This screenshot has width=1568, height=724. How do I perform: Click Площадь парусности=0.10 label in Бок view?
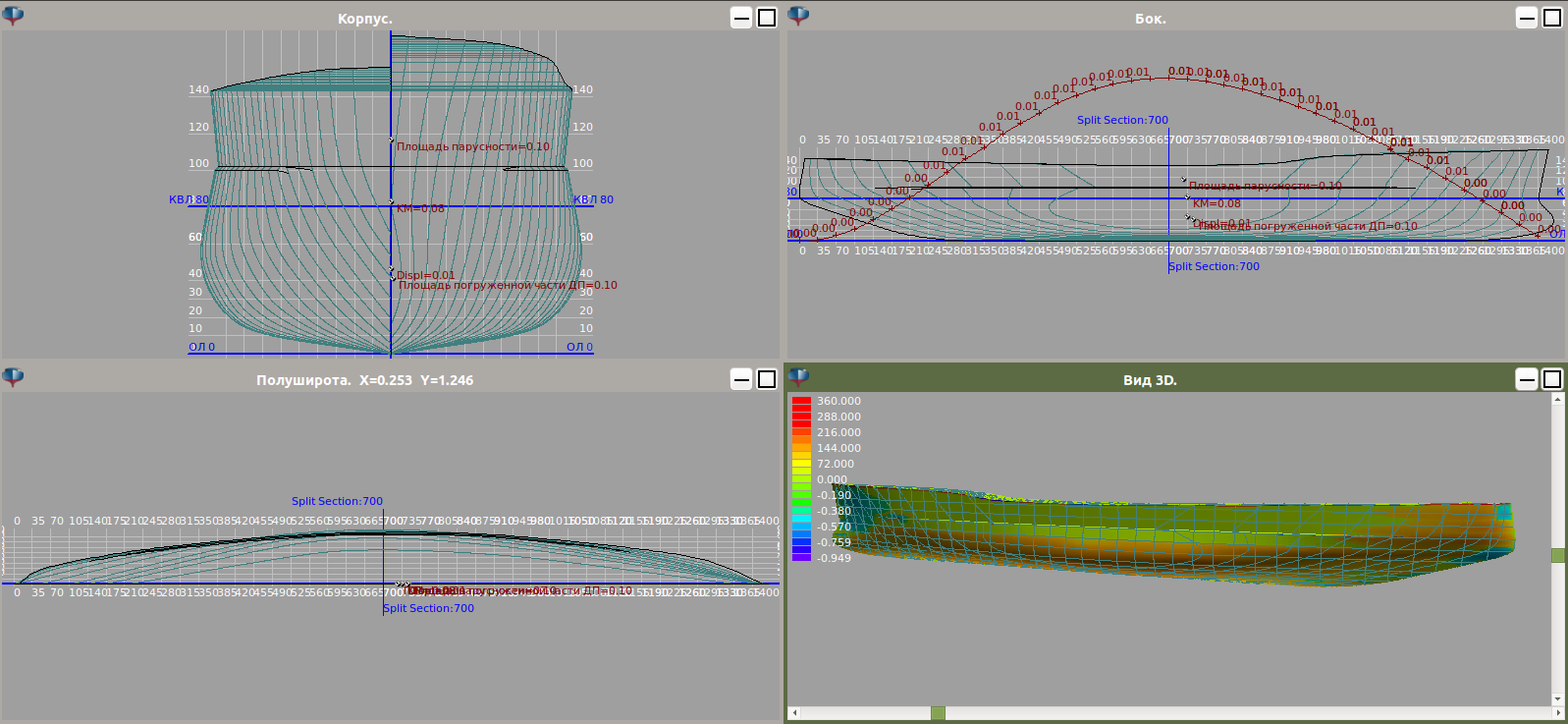(1265, 186)
